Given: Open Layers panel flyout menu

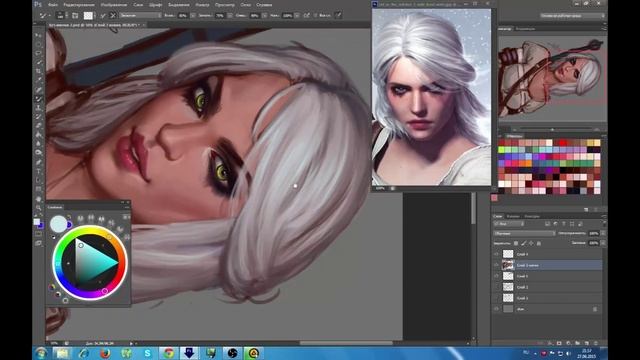Looking at the screenshot, I should (x=604, y=216).
